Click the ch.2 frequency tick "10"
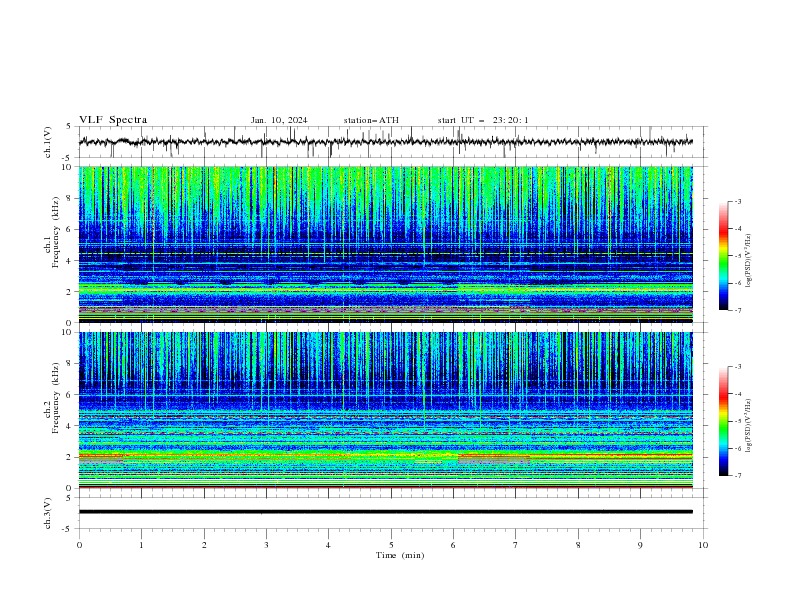This screenshot has width=792, height=612. click(68, 332)
